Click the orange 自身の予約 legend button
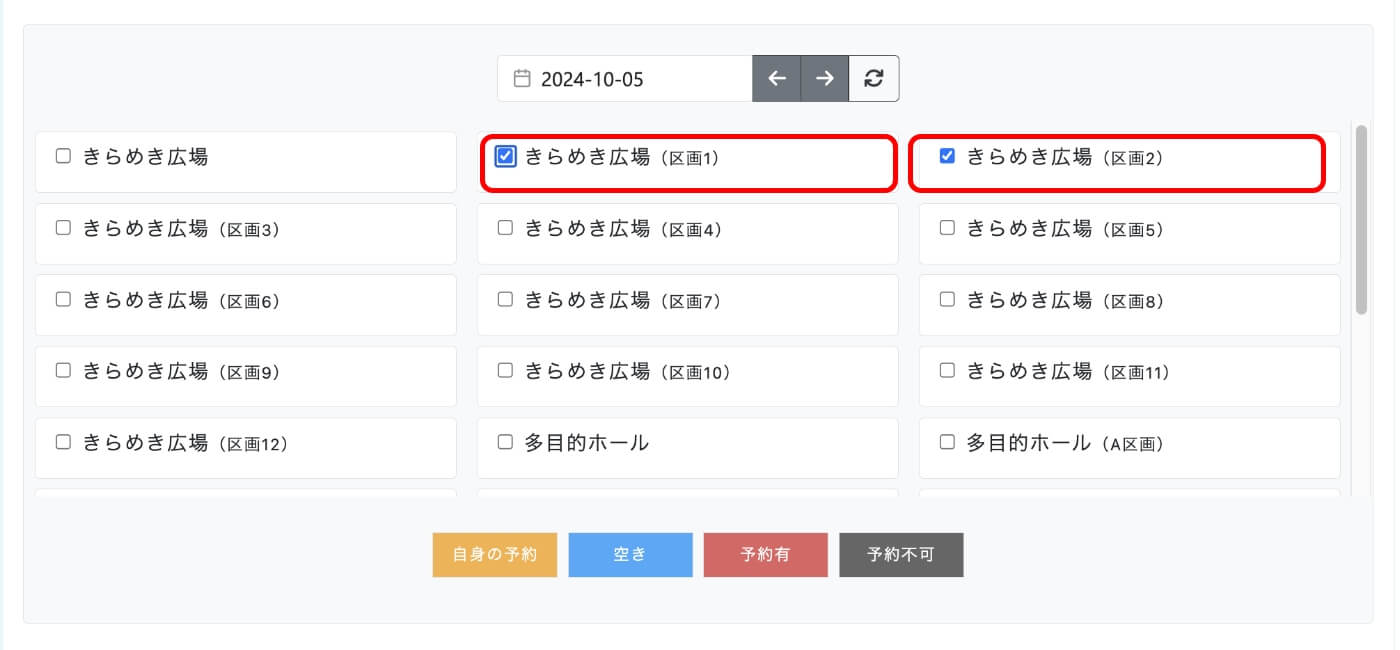The width and height of the screenshot is (1400, 650). (495, 554)
